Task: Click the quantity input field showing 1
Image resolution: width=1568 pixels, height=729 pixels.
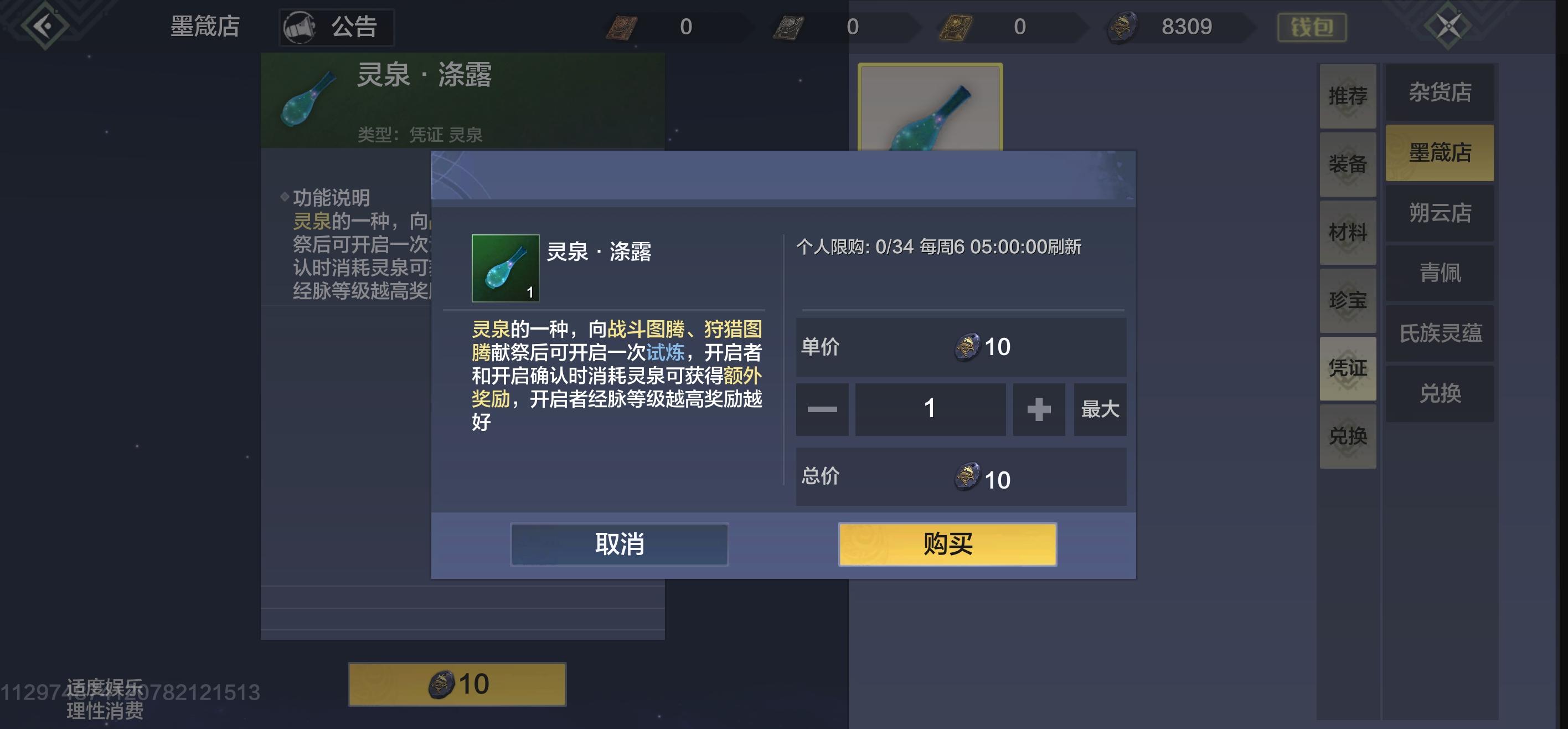Action: [x=930, y=409]
